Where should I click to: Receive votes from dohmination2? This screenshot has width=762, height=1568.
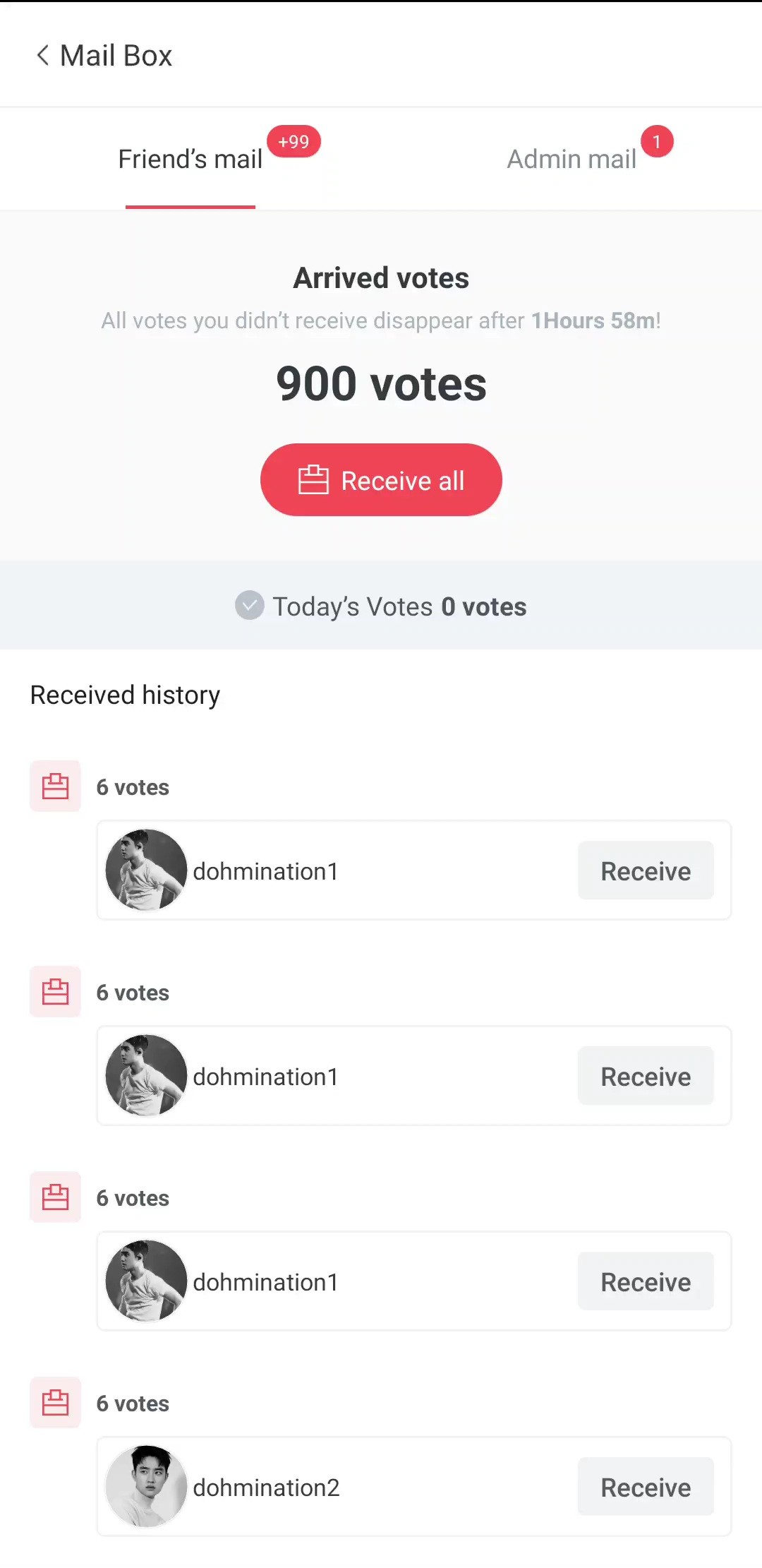tap(646, 1487)
